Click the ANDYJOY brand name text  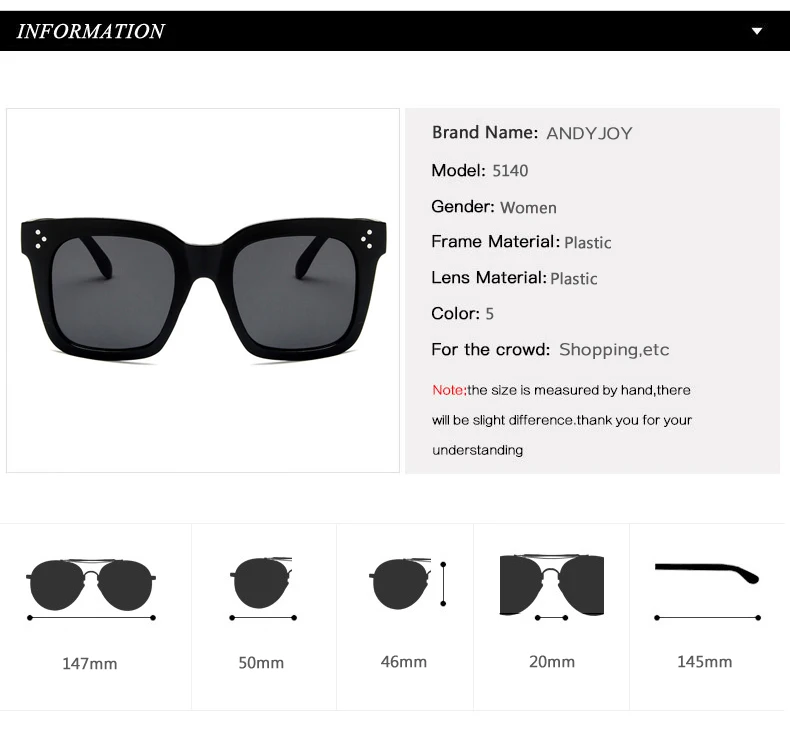coord(589,133)
